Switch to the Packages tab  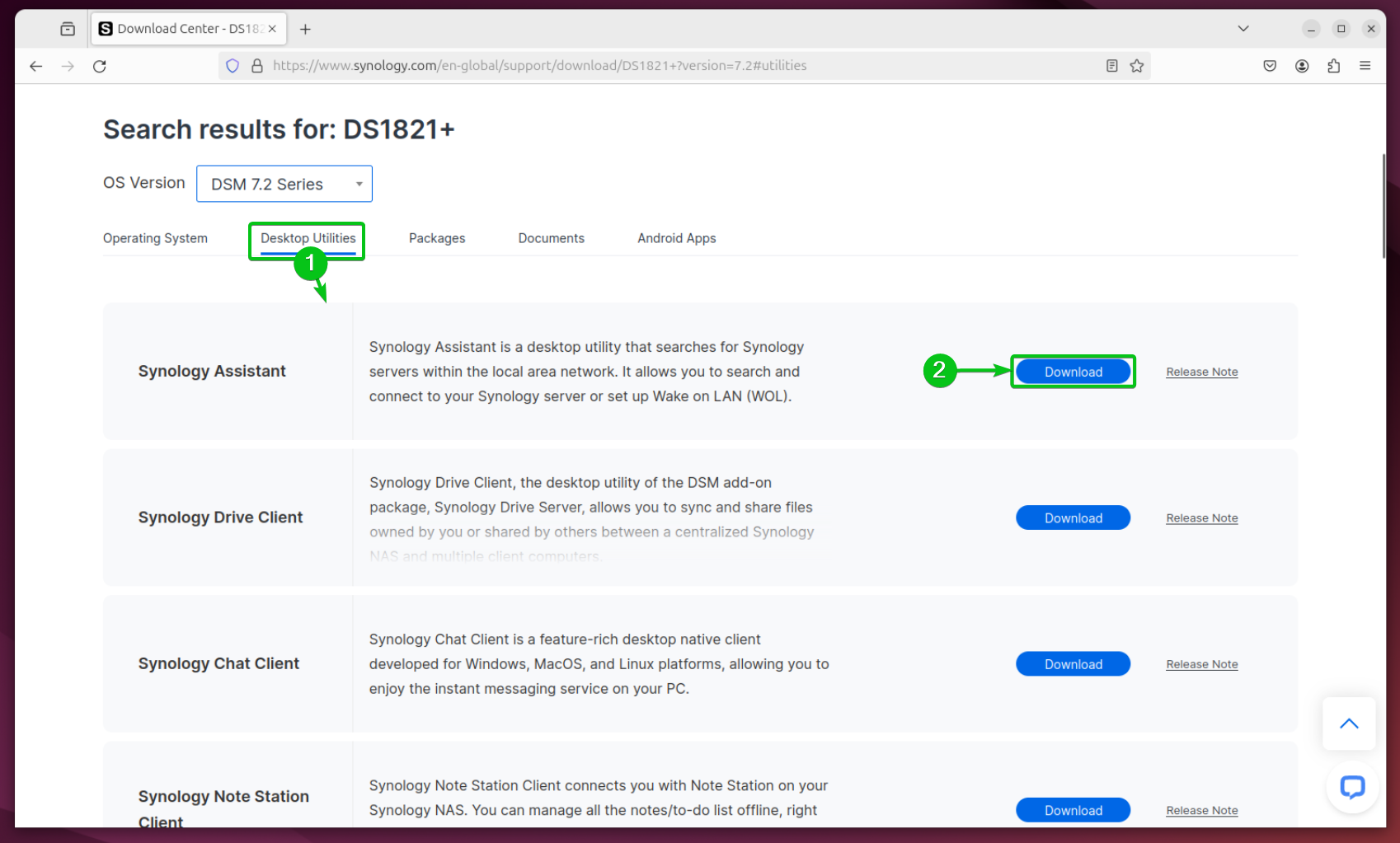(437, 238)
